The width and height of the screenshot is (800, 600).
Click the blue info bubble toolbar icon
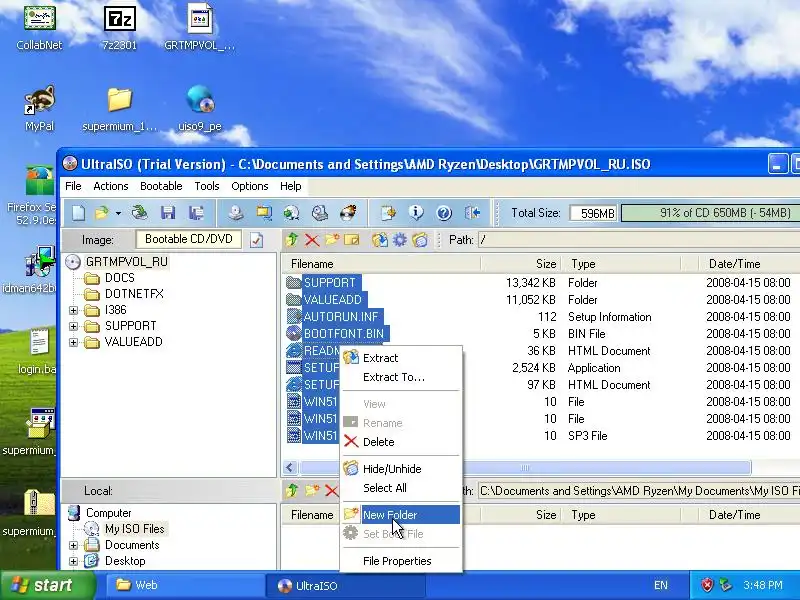(416, 213)
